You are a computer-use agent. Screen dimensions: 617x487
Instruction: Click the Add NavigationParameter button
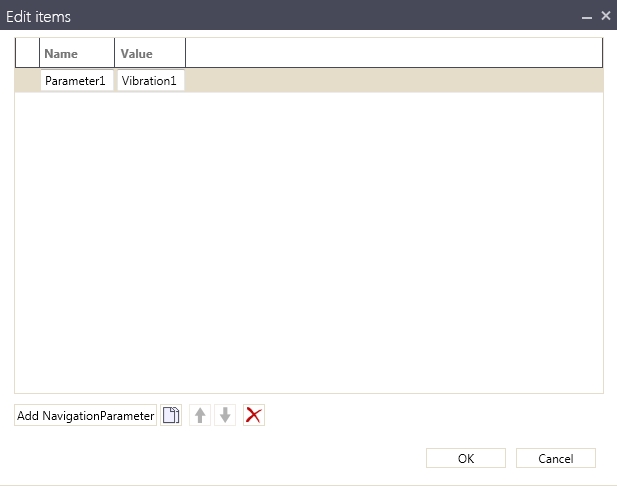click(x=86, y=416)
